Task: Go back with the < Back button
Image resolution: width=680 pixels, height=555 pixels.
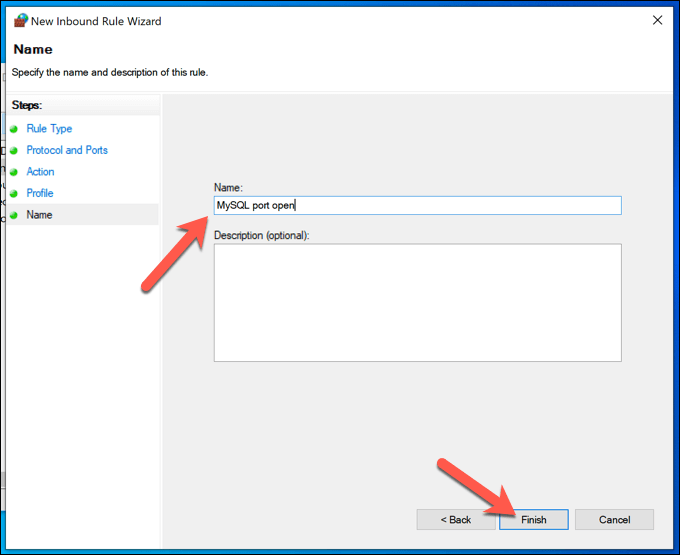Action: pos(455,519)
